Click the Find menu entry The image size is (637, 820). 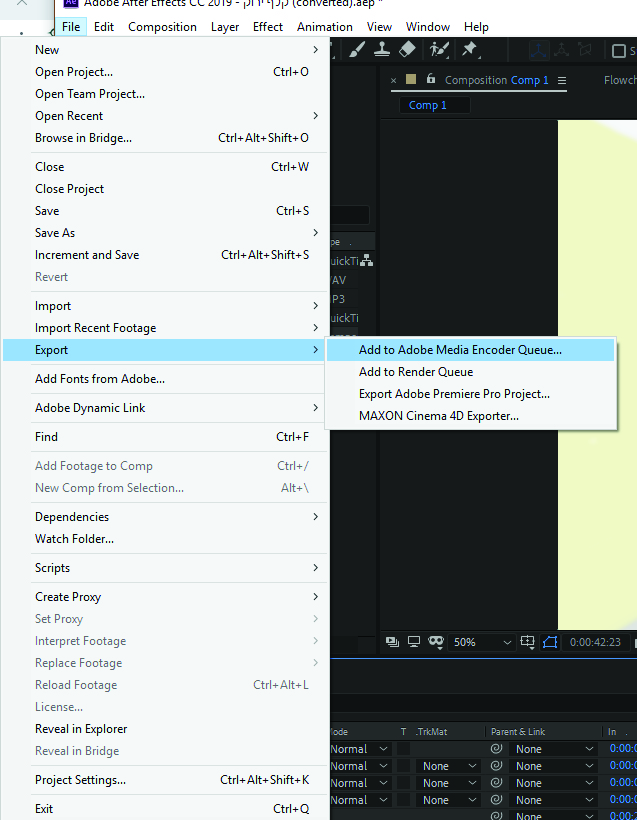point(165,437)
